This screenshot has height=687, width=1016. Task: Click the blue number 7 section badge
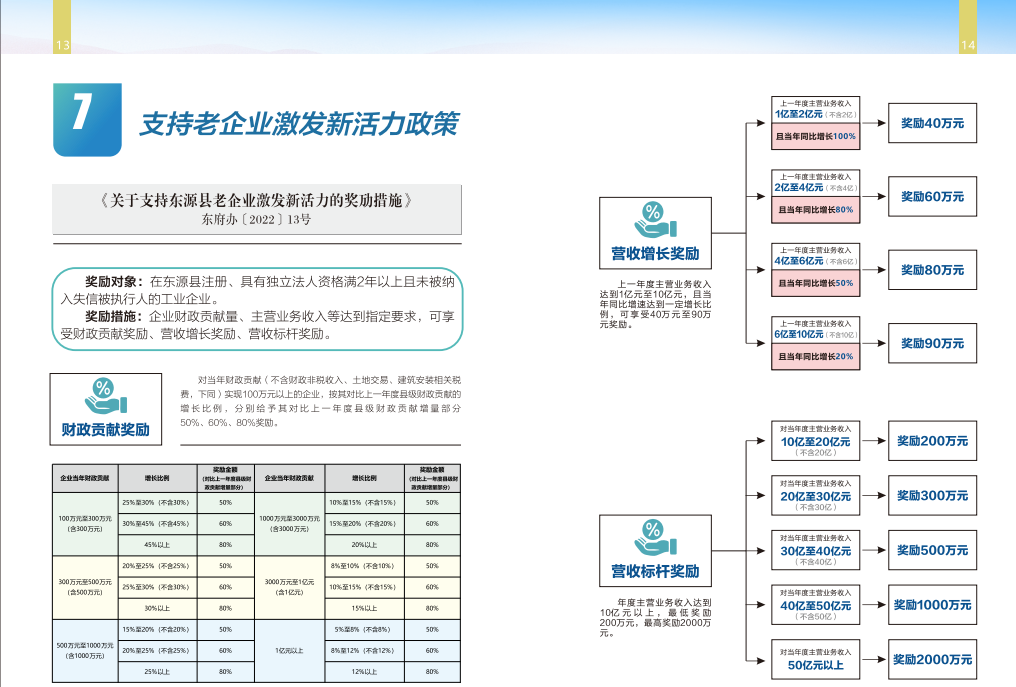[87, 120]
